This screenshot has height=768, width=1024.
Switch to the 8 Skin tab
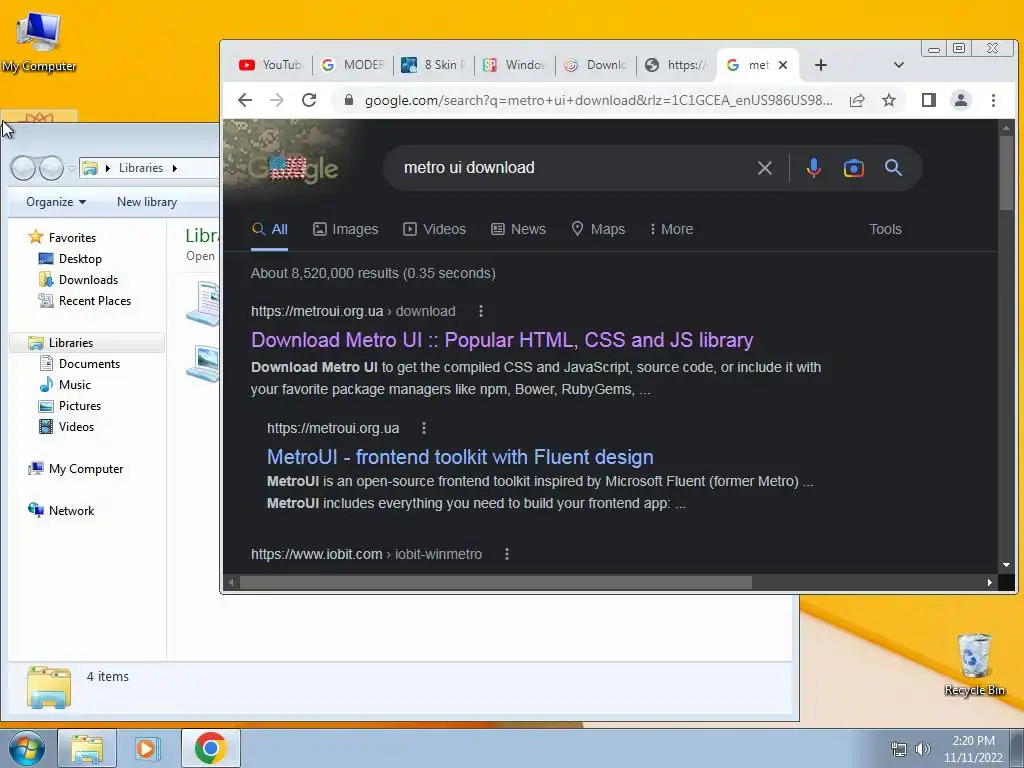click(434, 65)
